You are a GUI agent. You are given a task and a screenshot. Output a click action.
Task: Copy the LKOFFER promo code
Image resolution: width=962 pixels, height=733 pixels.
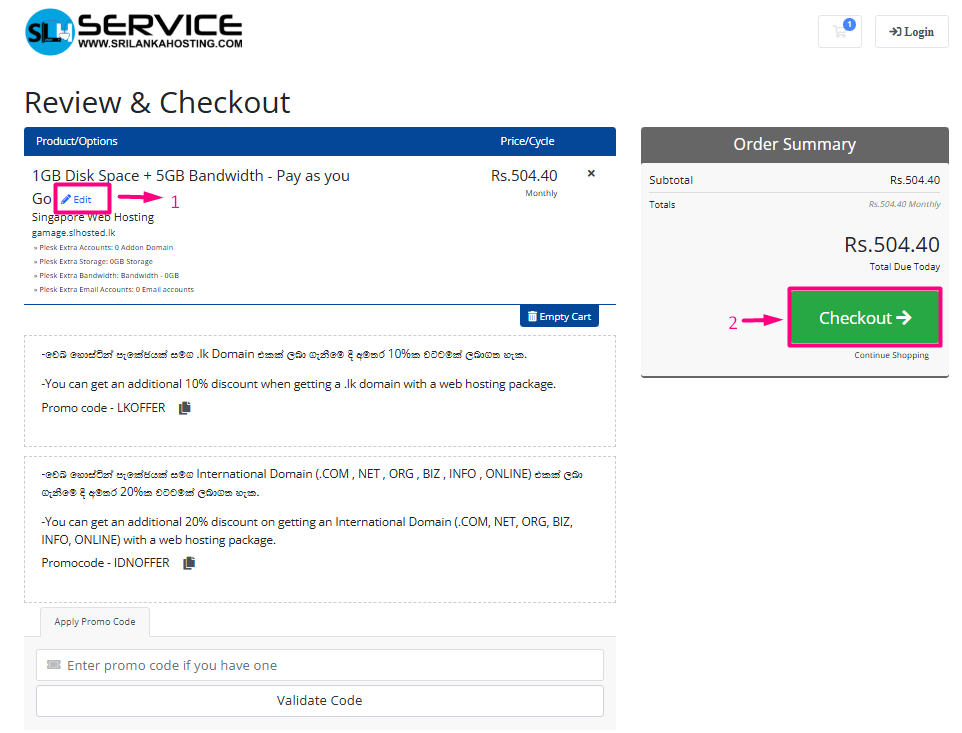point(184,408)
